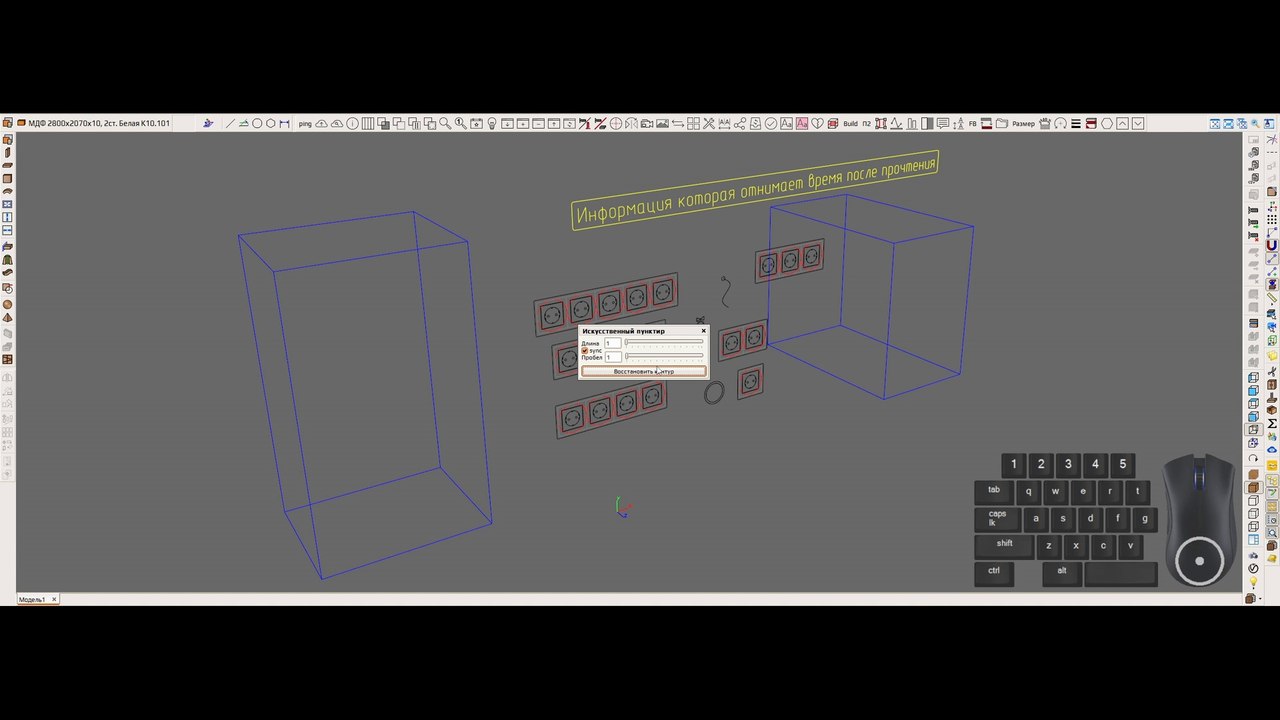Click the check mark circle icon
Viewport: 1280px width, 720px height.
[771, 124]
